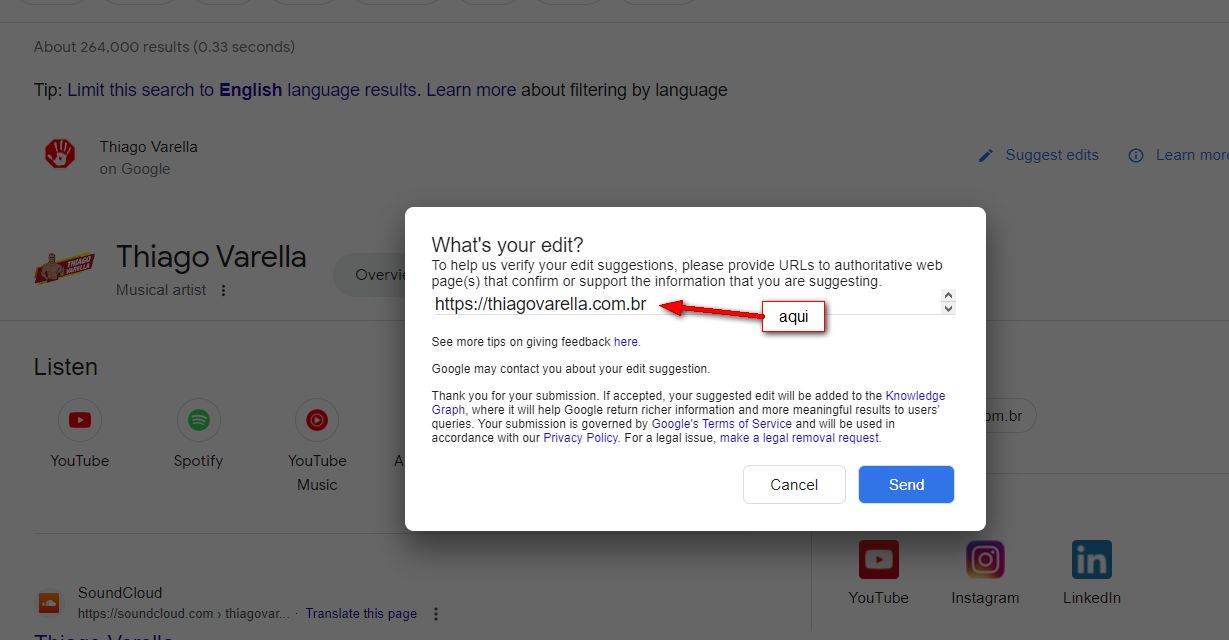Click 'make a legal removal request' link

(799, 438)
